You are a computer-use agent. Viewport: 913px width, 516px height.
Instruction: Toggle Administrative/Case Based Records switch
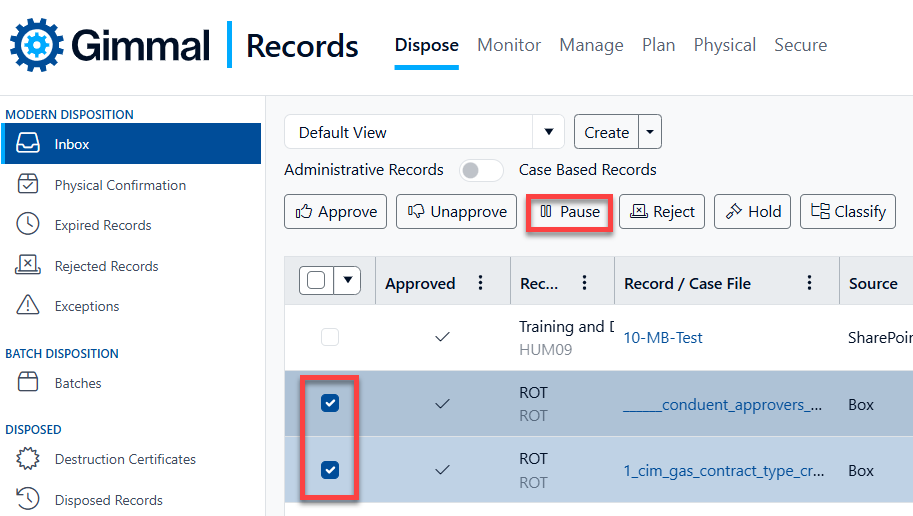pos(481,170)
